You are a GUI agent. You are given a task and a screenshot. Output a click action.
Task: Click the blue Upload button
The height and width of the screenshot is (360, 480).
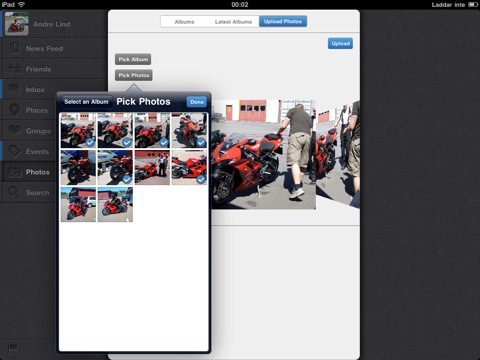(340, 43)
